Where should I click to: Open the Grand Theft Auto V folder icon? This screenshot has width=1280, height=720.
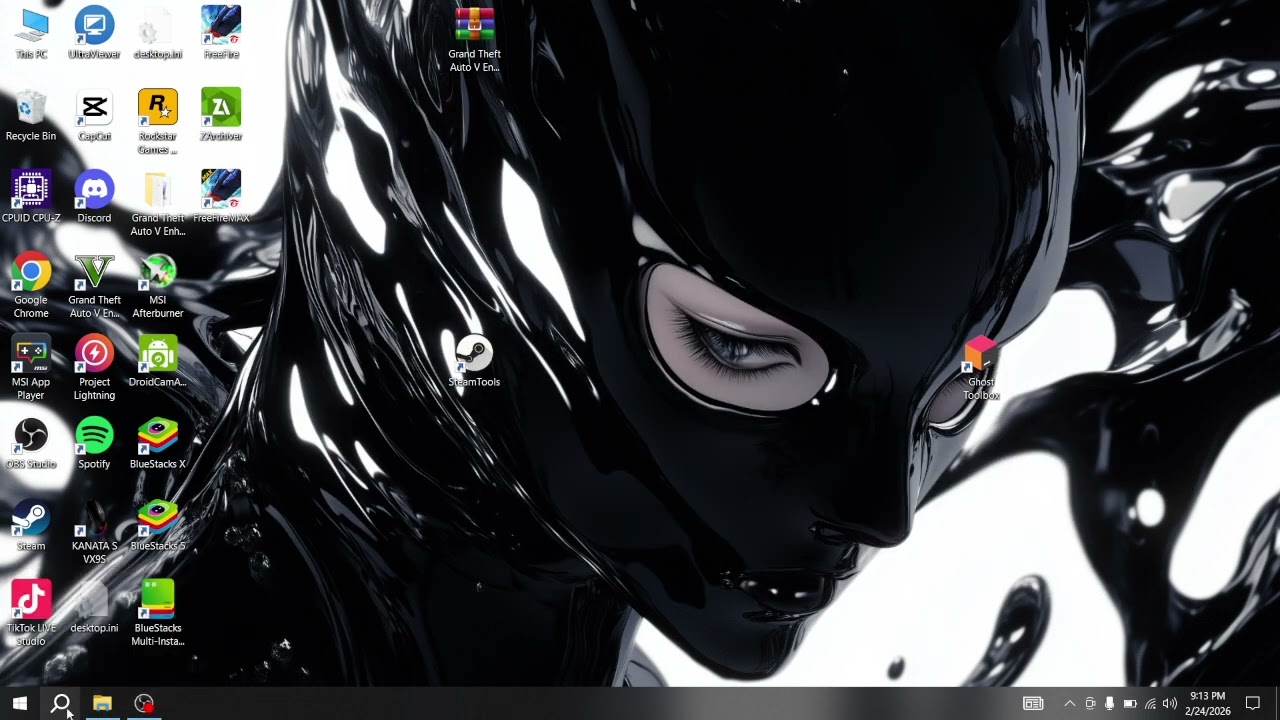(x=158, y=204)
